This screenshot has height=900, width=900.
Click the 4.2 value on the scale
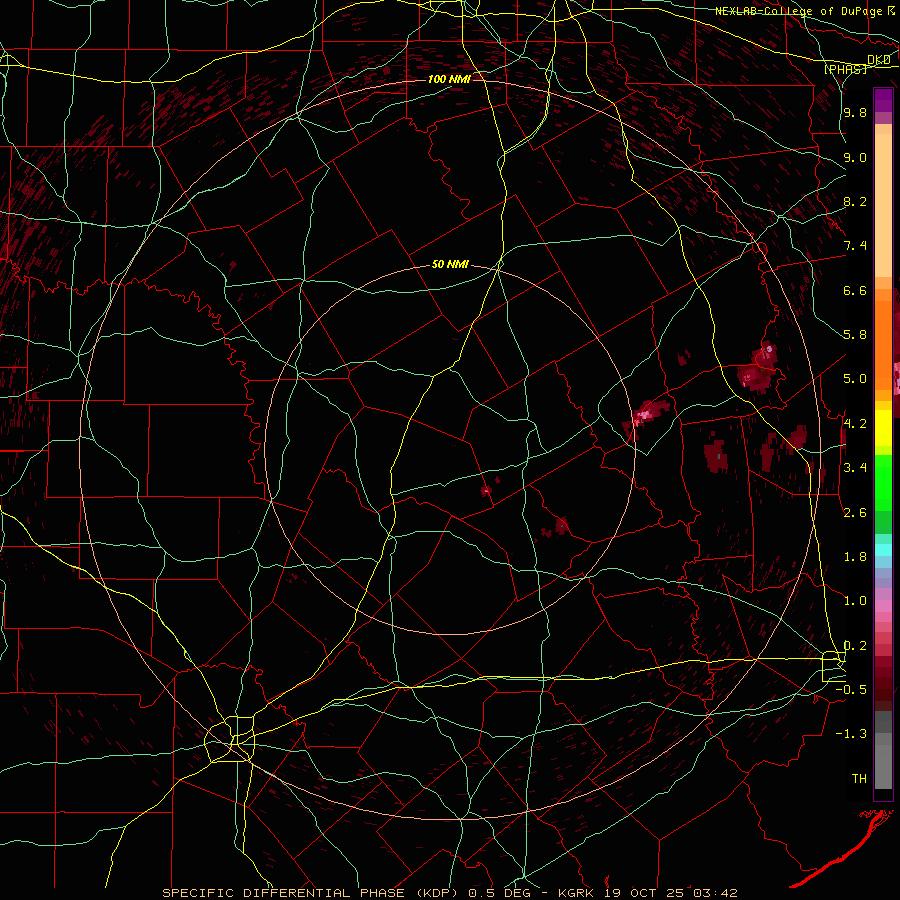[855, 424]
